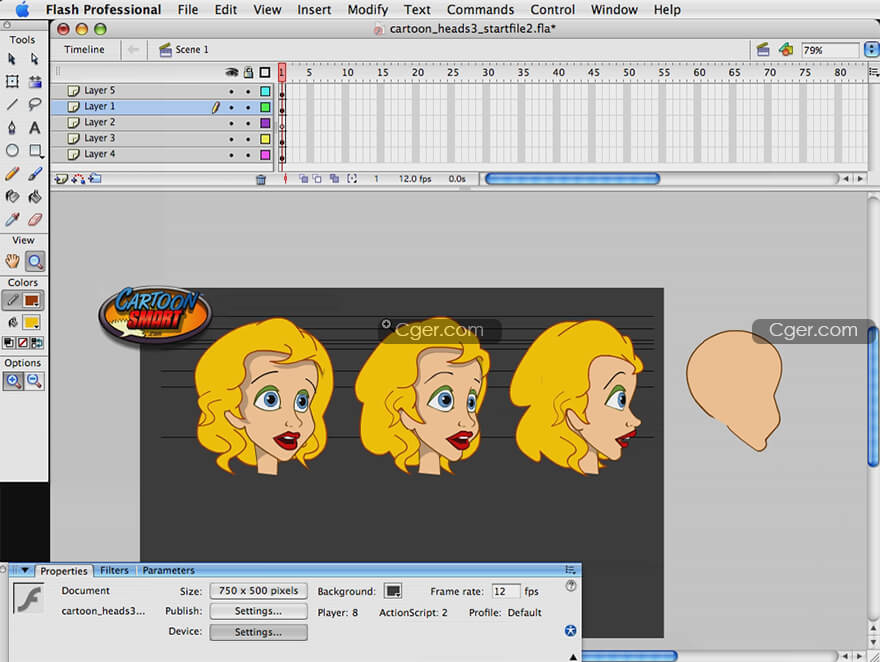Select the Brush tool
This screenshot has width=880, height=662.
click(x=35, y=174)
